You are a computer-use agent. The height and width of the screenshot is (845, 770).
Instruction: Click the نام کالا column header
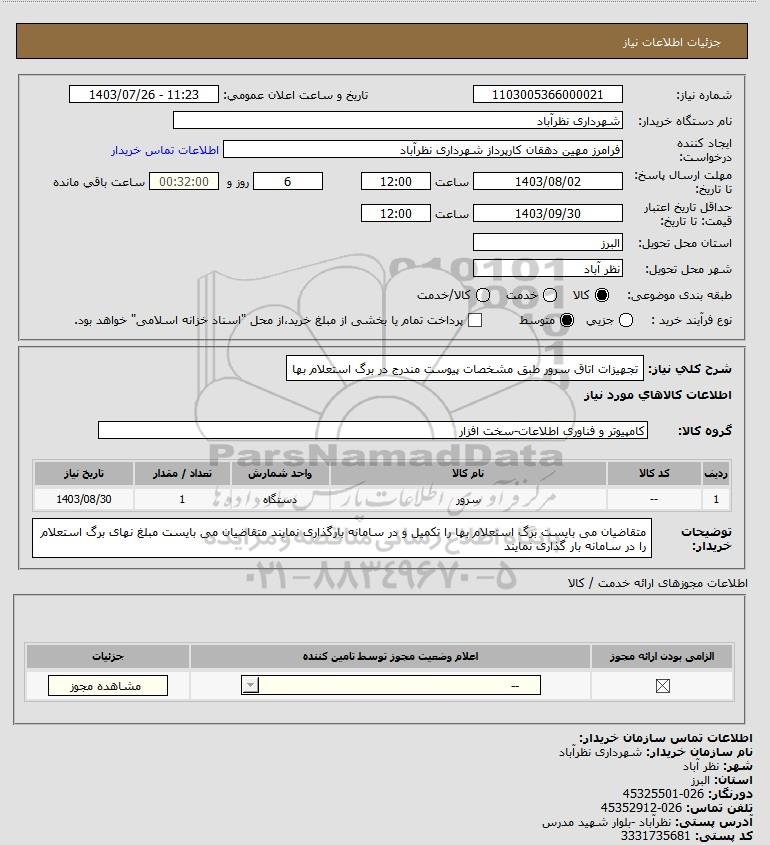[x=468, y=473]
